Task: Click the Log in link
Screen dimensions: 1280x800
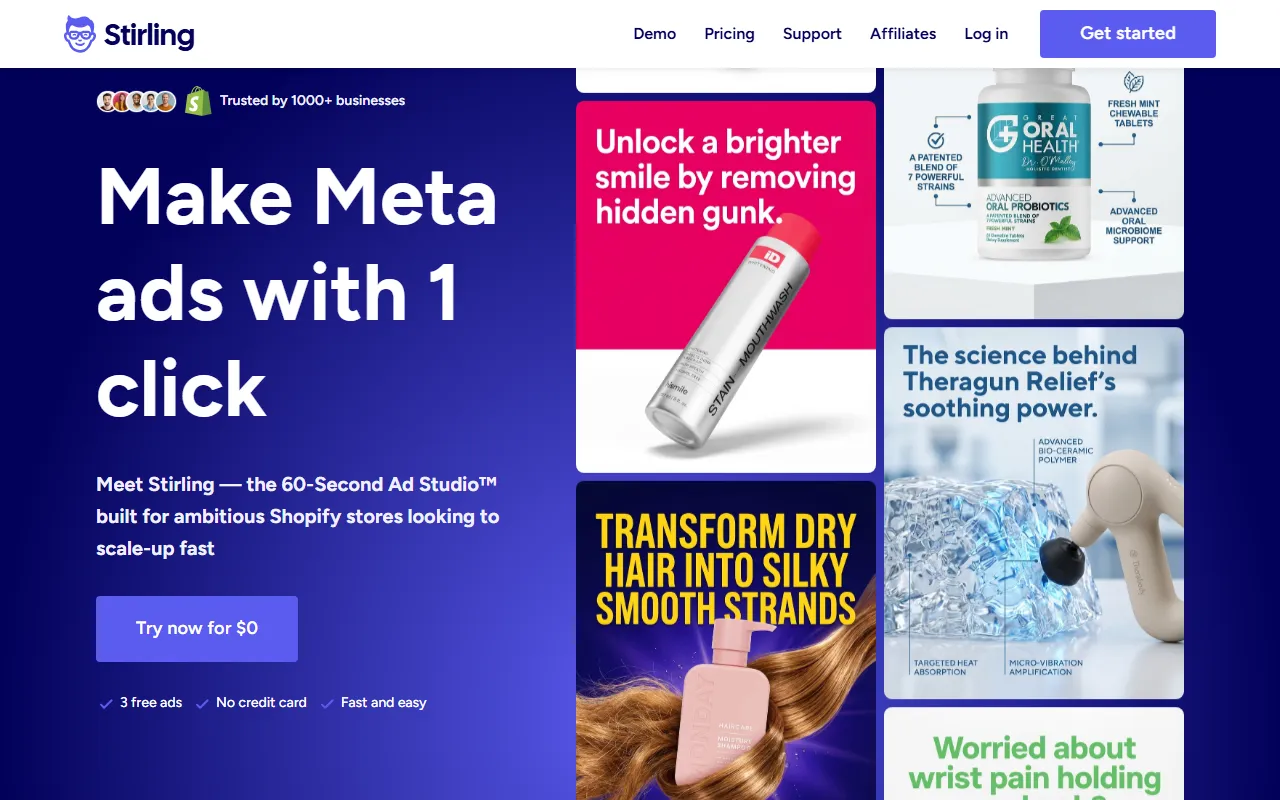Action: 986,34
